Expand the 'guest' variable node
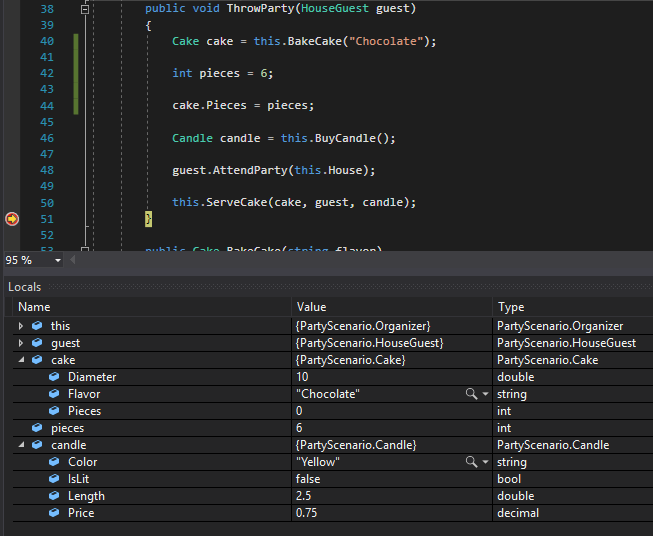Screen dimensions: 653x536 [21, 343]
